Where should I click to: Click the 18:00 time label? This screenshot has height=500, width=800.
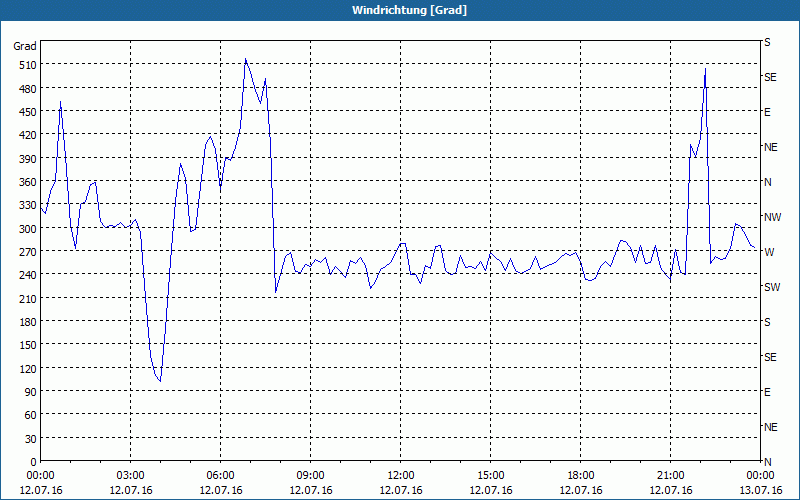click(581, 476)
